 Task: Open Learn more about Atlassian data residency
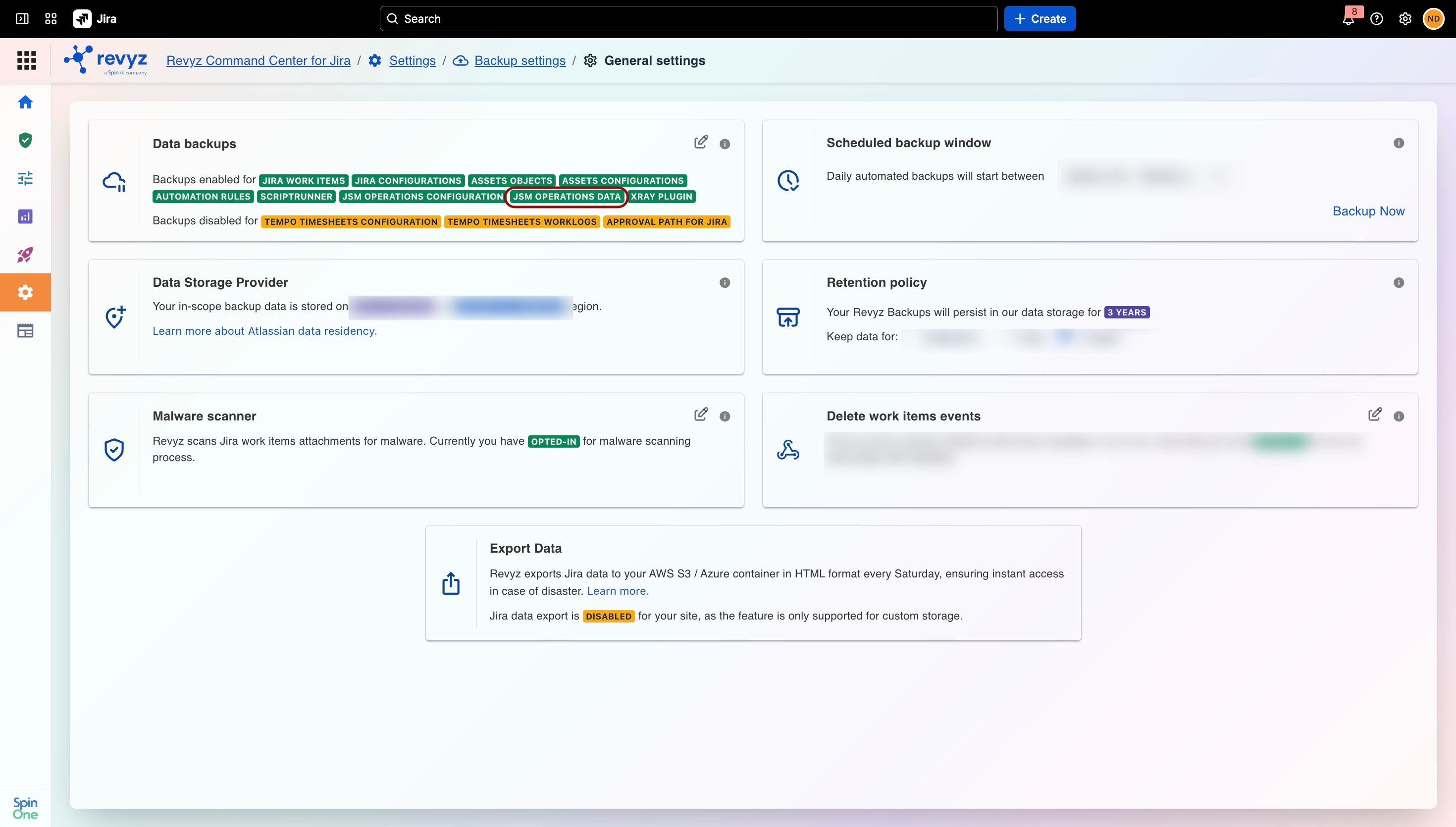point(264,331)
